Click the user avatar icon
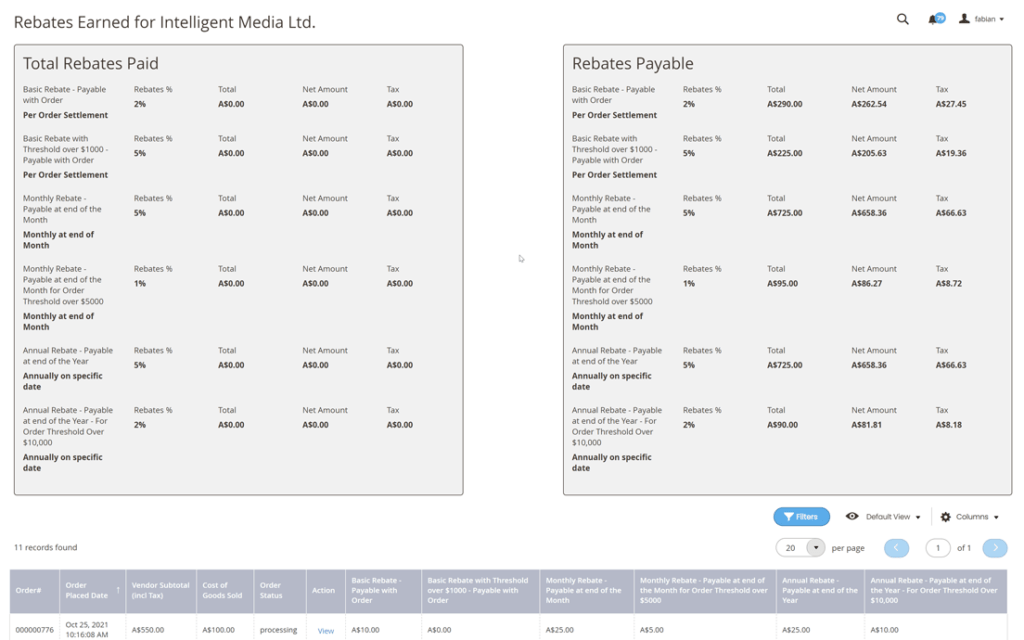The image size is (1024, 640). 964,19
